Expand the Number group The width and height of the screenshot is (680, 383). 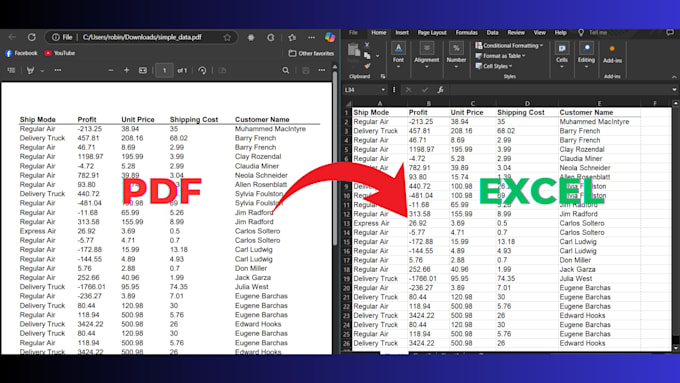click(x=456, y=55)
